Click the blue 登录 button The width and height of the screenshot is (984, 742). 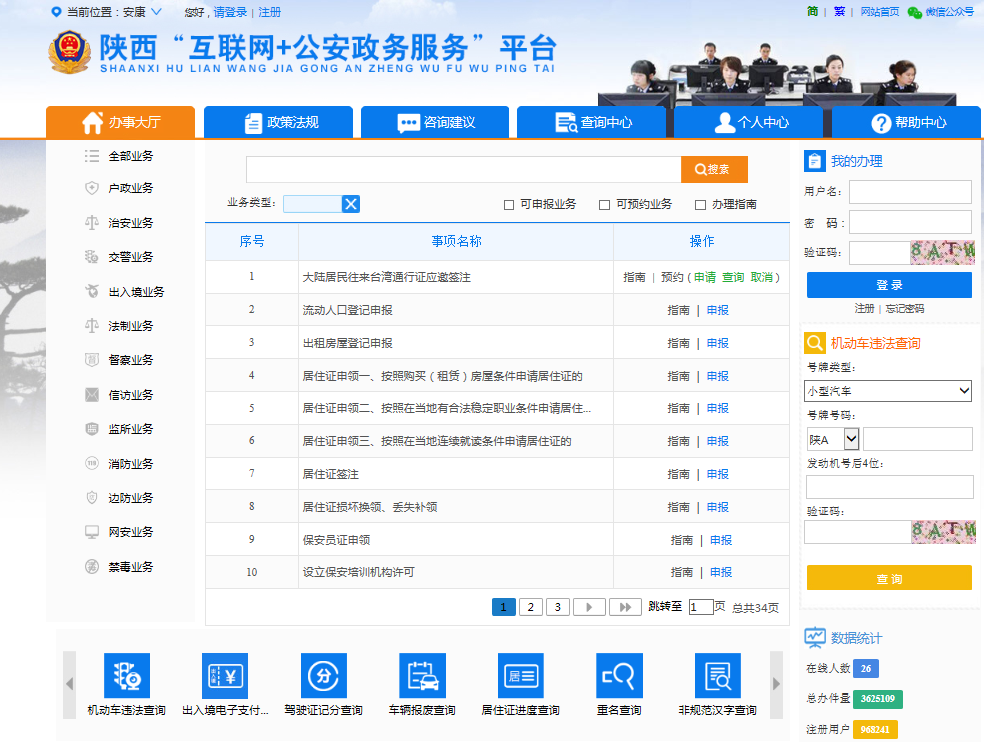click(x=889, y=285)
